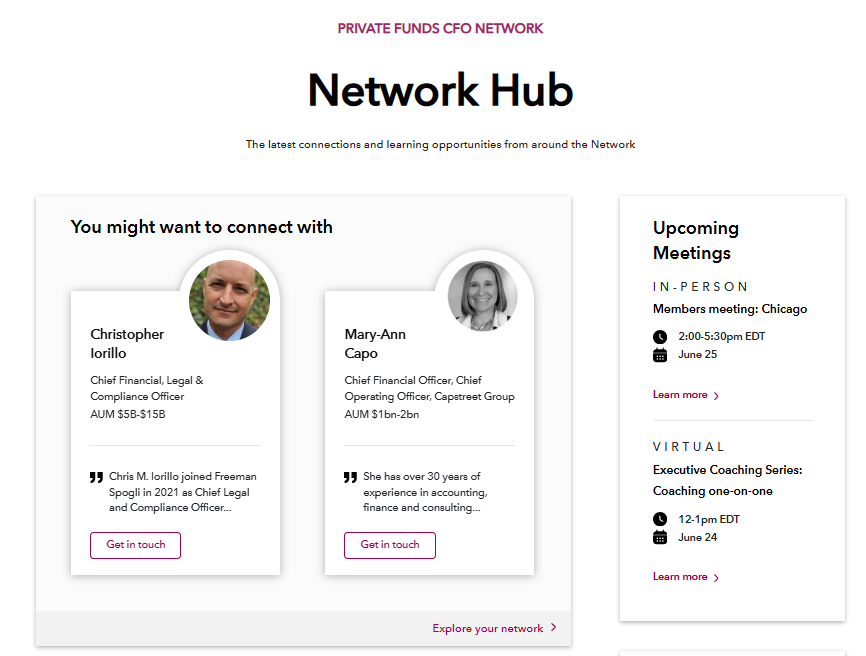The image size is (866, 656).
Task: Open Private Funds CFO Network heading link
Action: [440, 28]
